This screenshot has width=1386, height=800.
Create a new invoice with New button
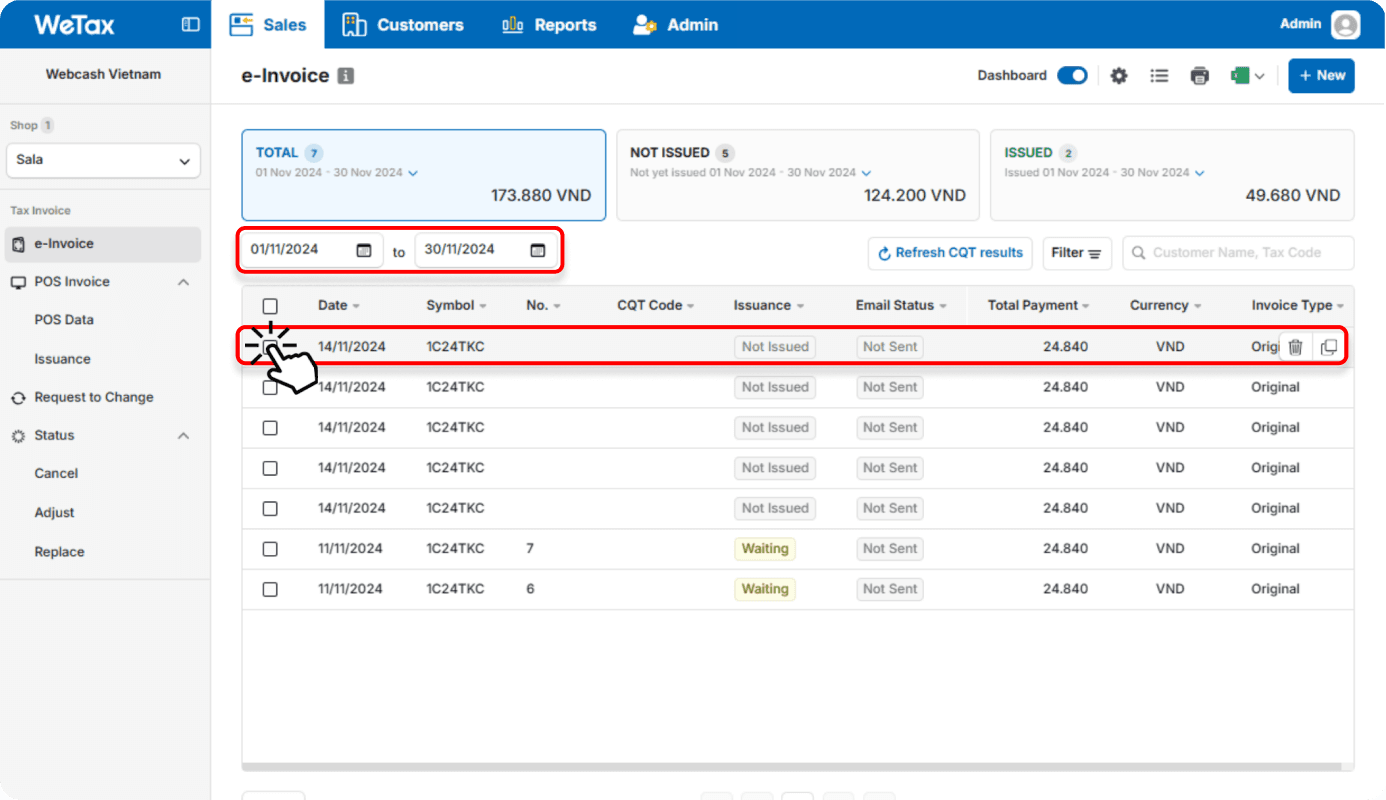1321,76
